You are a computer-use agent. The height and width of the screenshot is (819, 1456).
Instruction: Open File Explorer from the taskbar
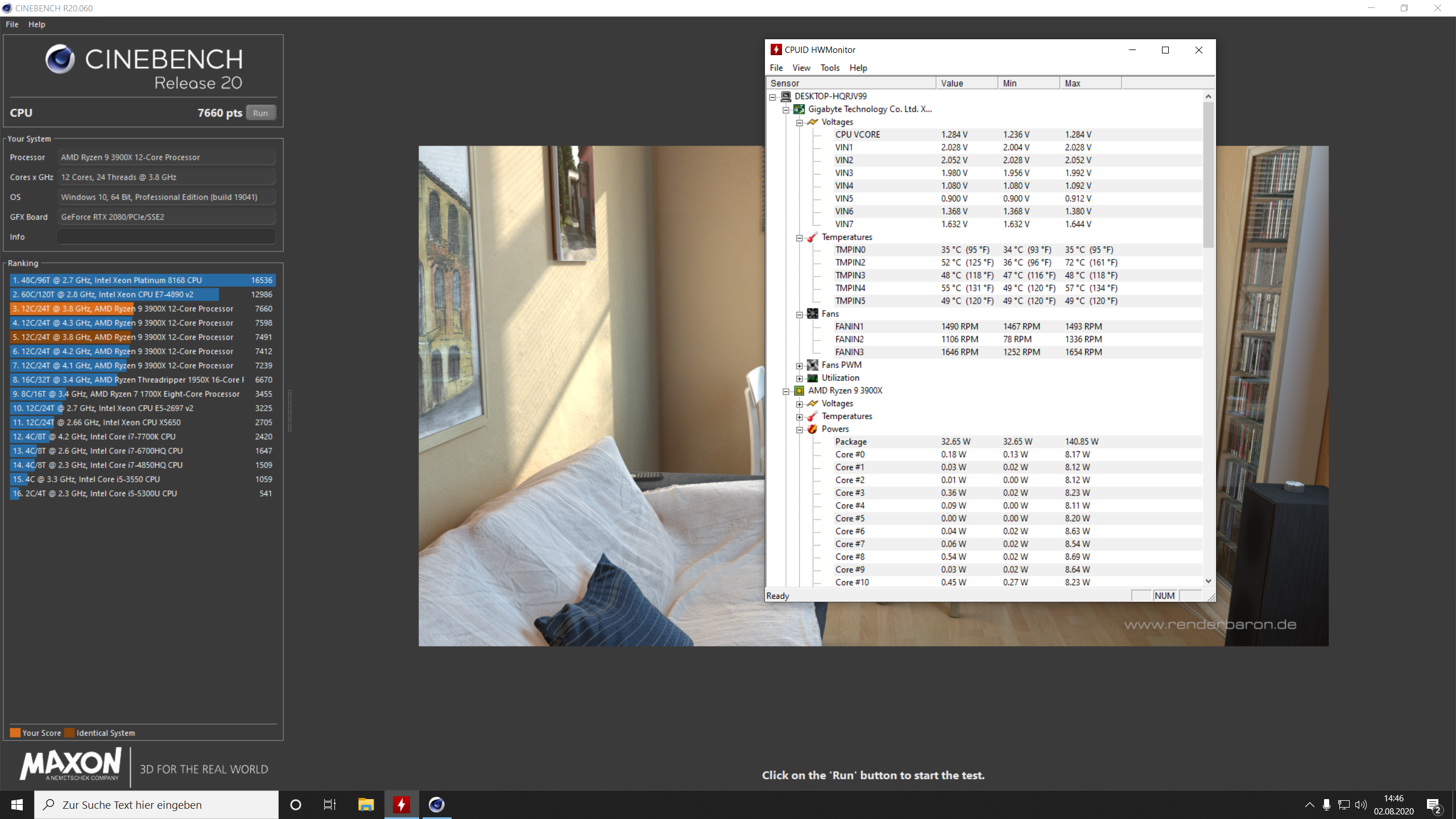(366, 805)
